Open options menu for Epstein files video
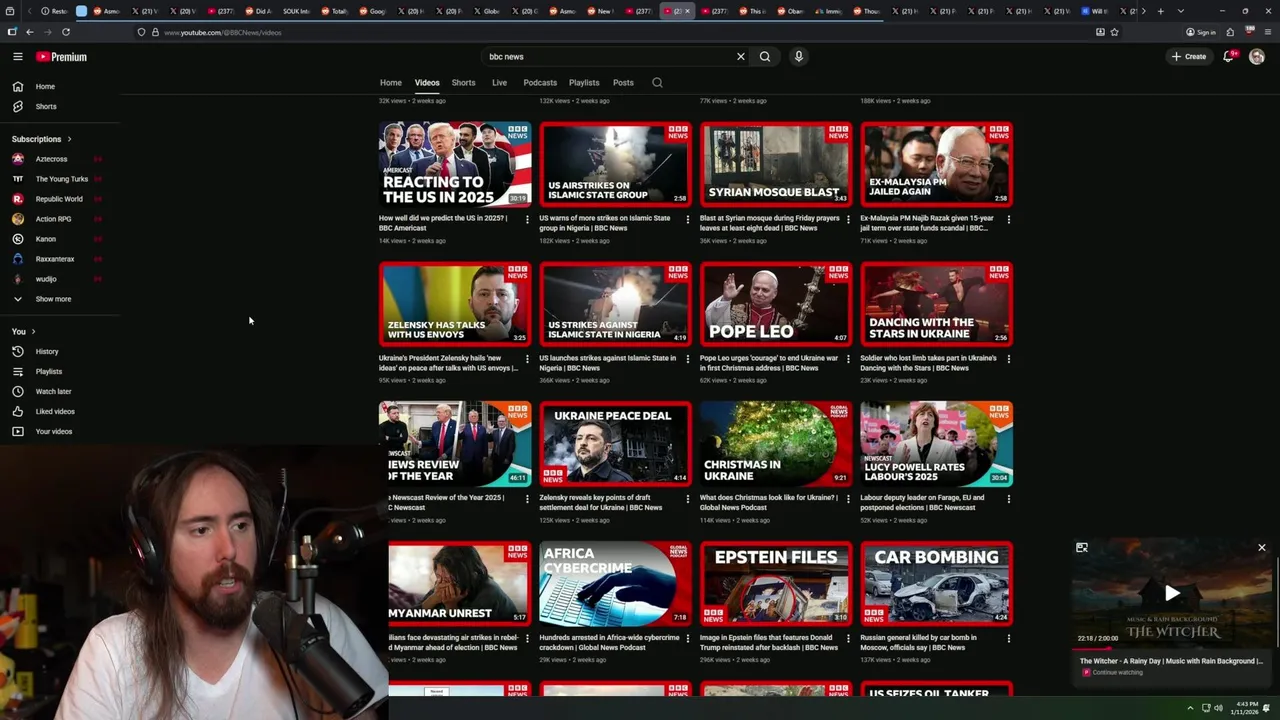The height and width of the screenshot is (720, 1280). [x=848, y=640]
